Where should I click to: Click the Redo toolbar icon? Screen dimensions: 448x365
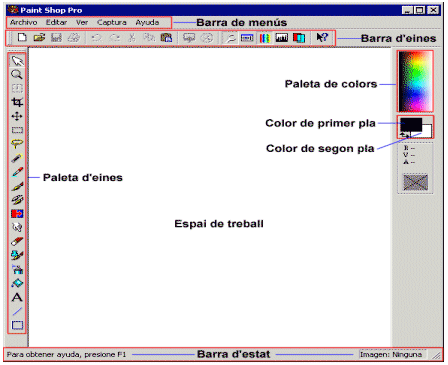click(x=115, y=37)
